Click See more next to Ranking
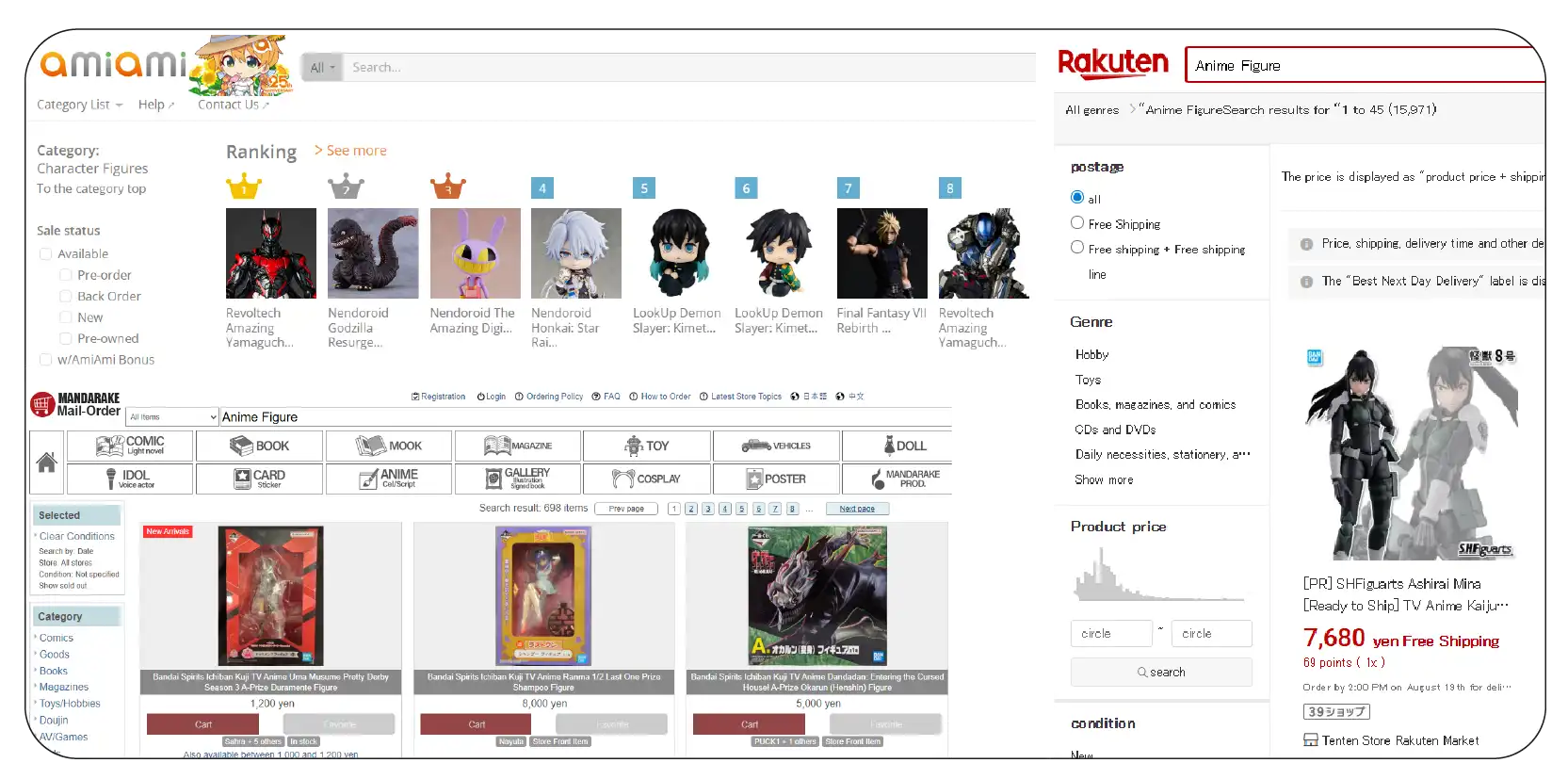This screenshot has width=1568, height=779. click(x=350, y=151)
